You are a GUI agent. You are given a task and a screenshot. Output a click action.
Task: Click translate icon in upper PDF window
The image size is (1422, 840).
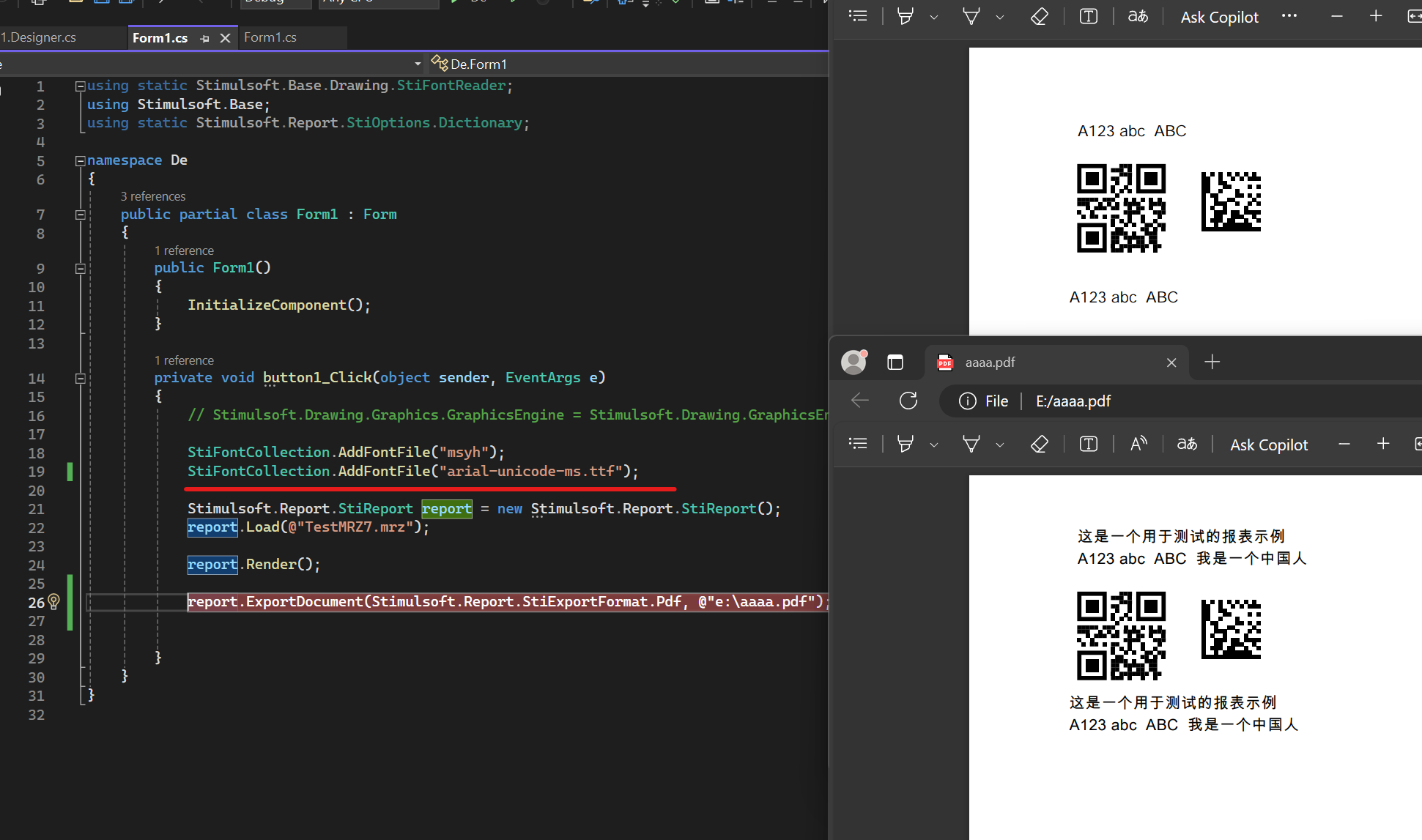pos(1138,16)
